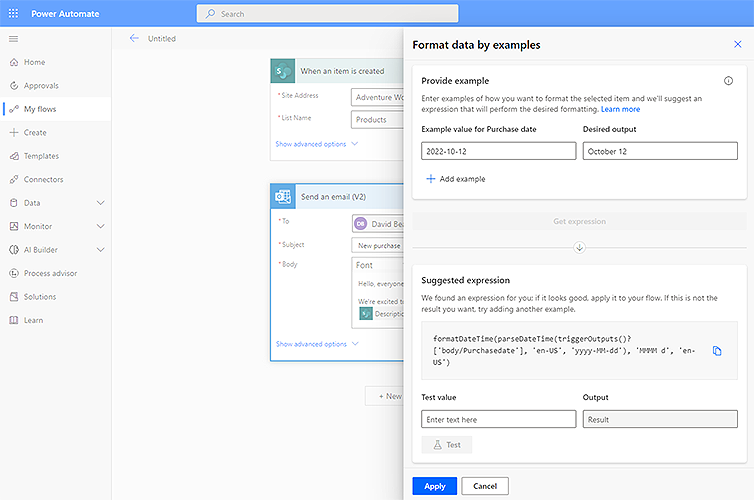Click the info icon in Provide example

coord(729,81)
